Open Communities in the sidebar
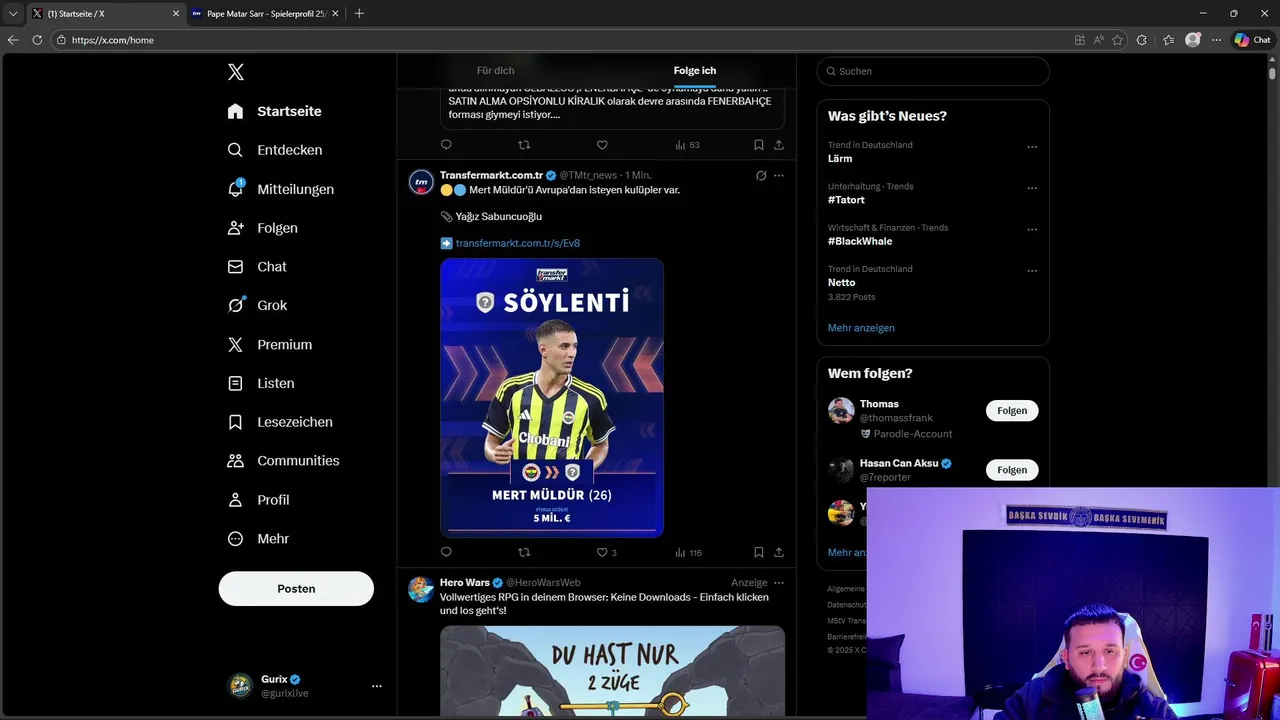 283,461
